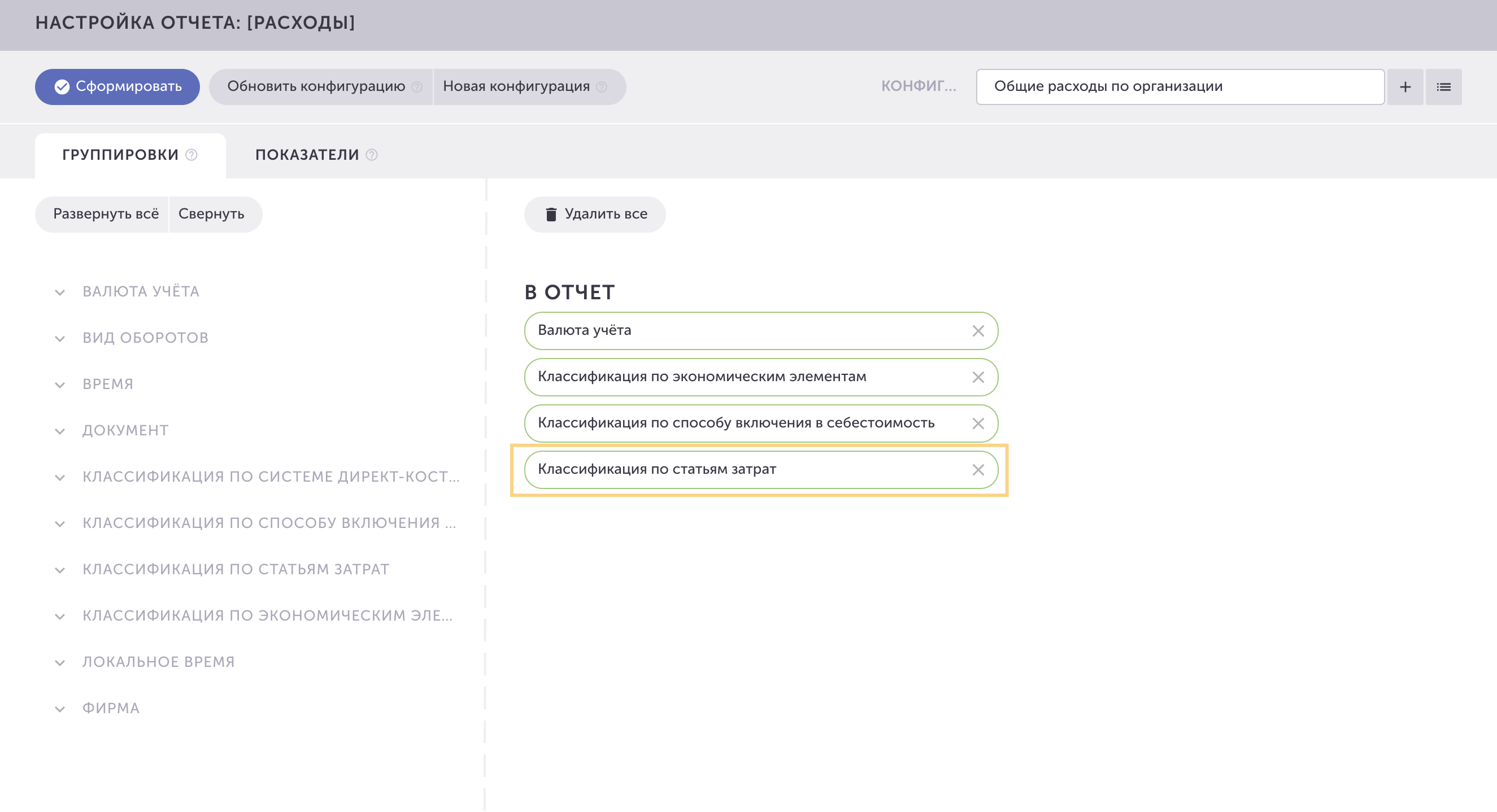Open help icon on Группировки tab
Image resolution: width=1497 pixels, height=812 pixels.
(191, 155)
